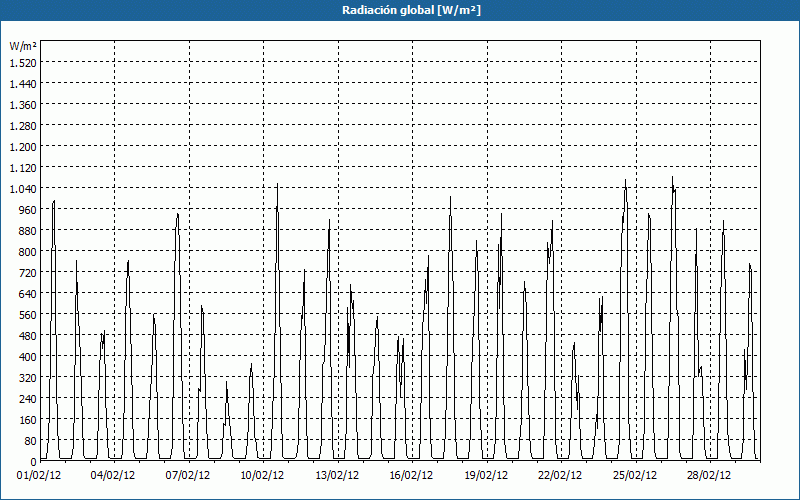The width and height of the screenshot is (800, 500).
Task: Click the 01/02/12 date label
Action: point(39,476)
